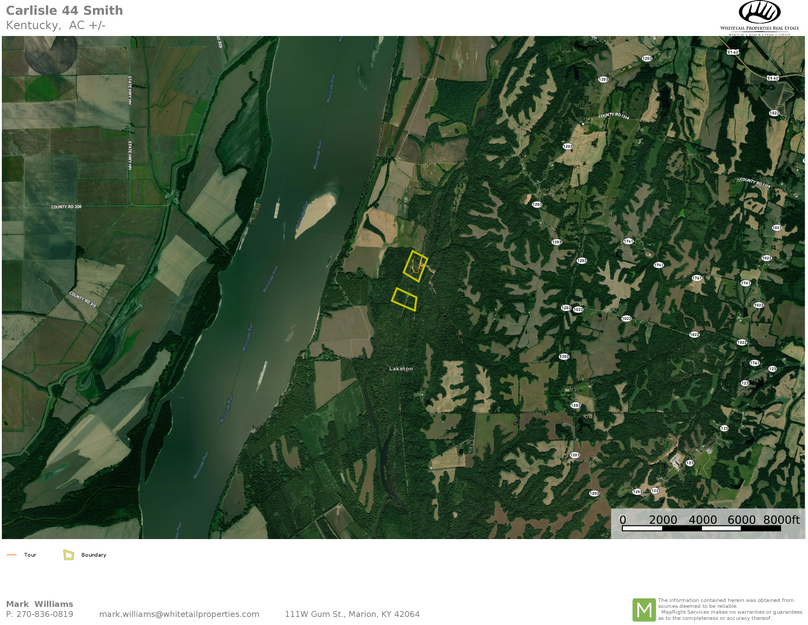This screenshot has width=808, height=625.
Task: Click the phone number 270-836-0819
Action: [45, 614]
